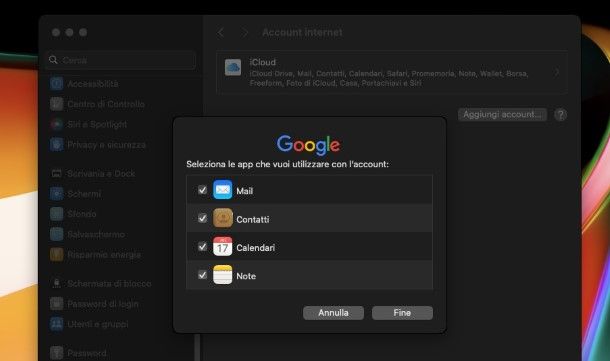This screenshot has width=610, height=361.
Task: Select the Contatti label text
Action: tap(253, 219)
